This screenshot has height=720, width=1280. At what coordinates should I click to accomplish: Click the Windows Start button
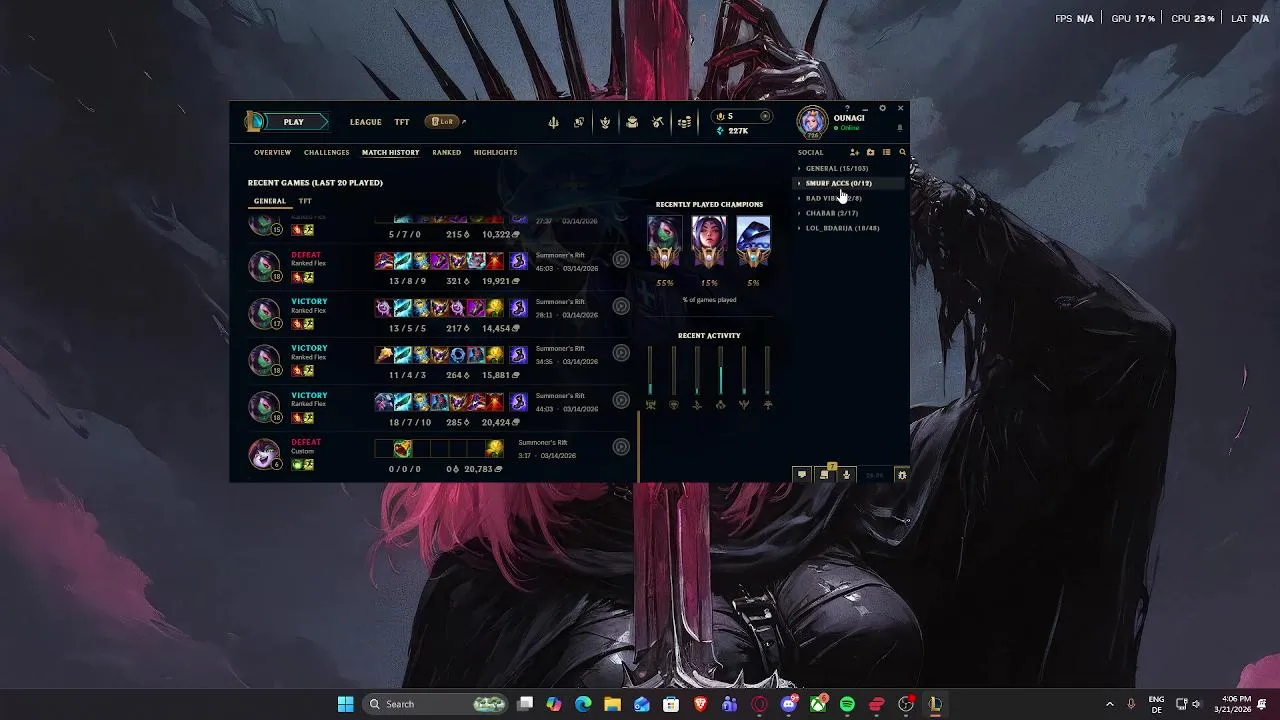pyautogui.click(x=345, y=704)
